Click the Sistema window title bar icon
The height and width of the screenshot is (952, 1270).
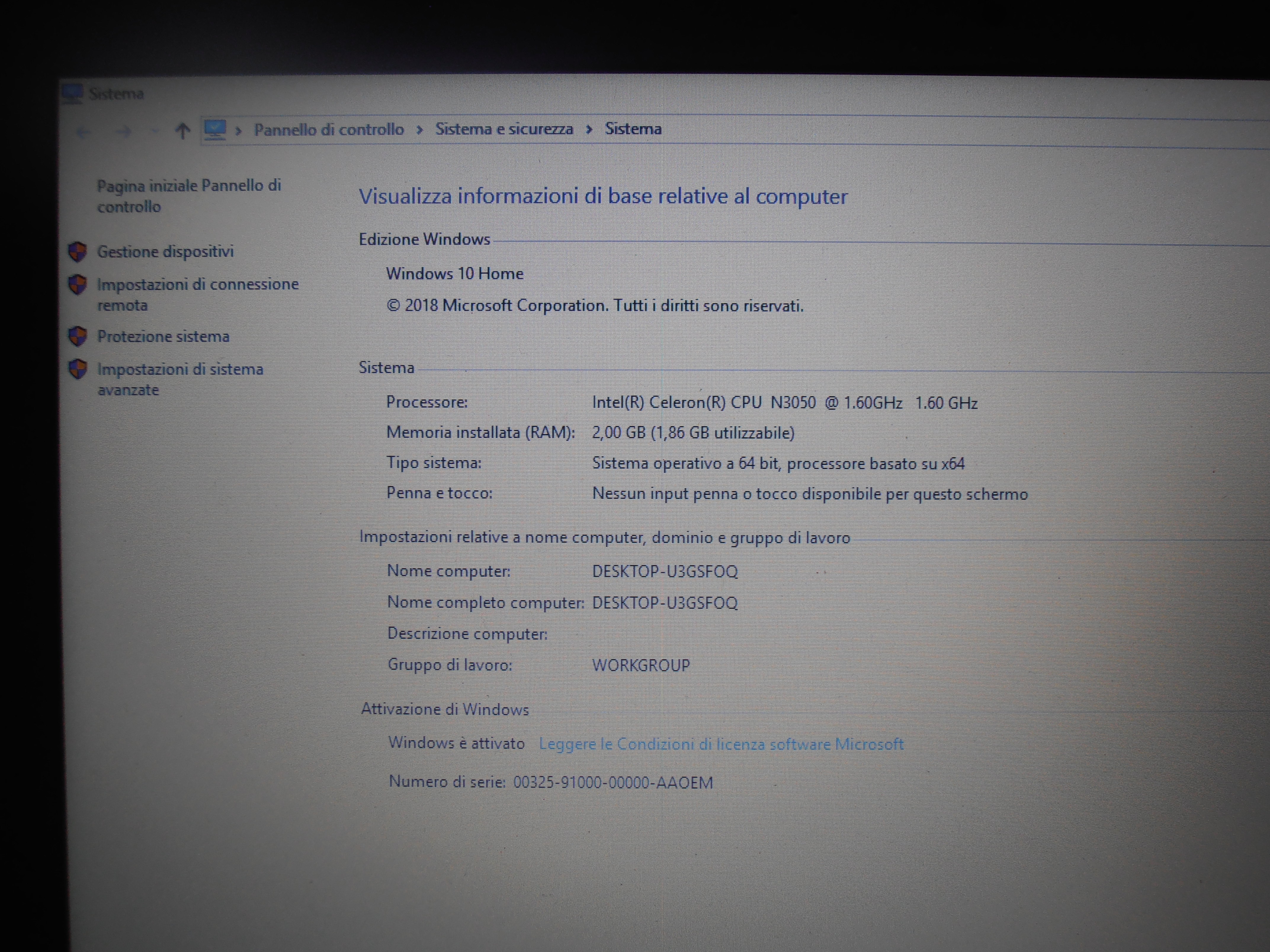coord(73,93)
